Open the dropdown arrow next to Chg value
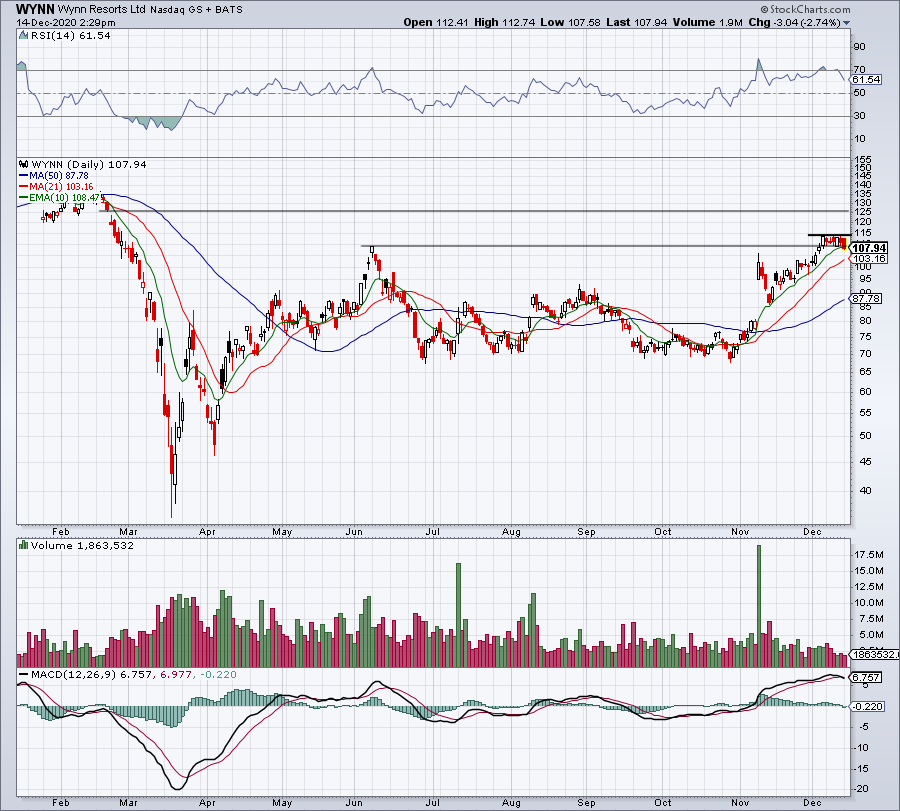The width and height of the screenshot is (900, 811). [846, 23]
